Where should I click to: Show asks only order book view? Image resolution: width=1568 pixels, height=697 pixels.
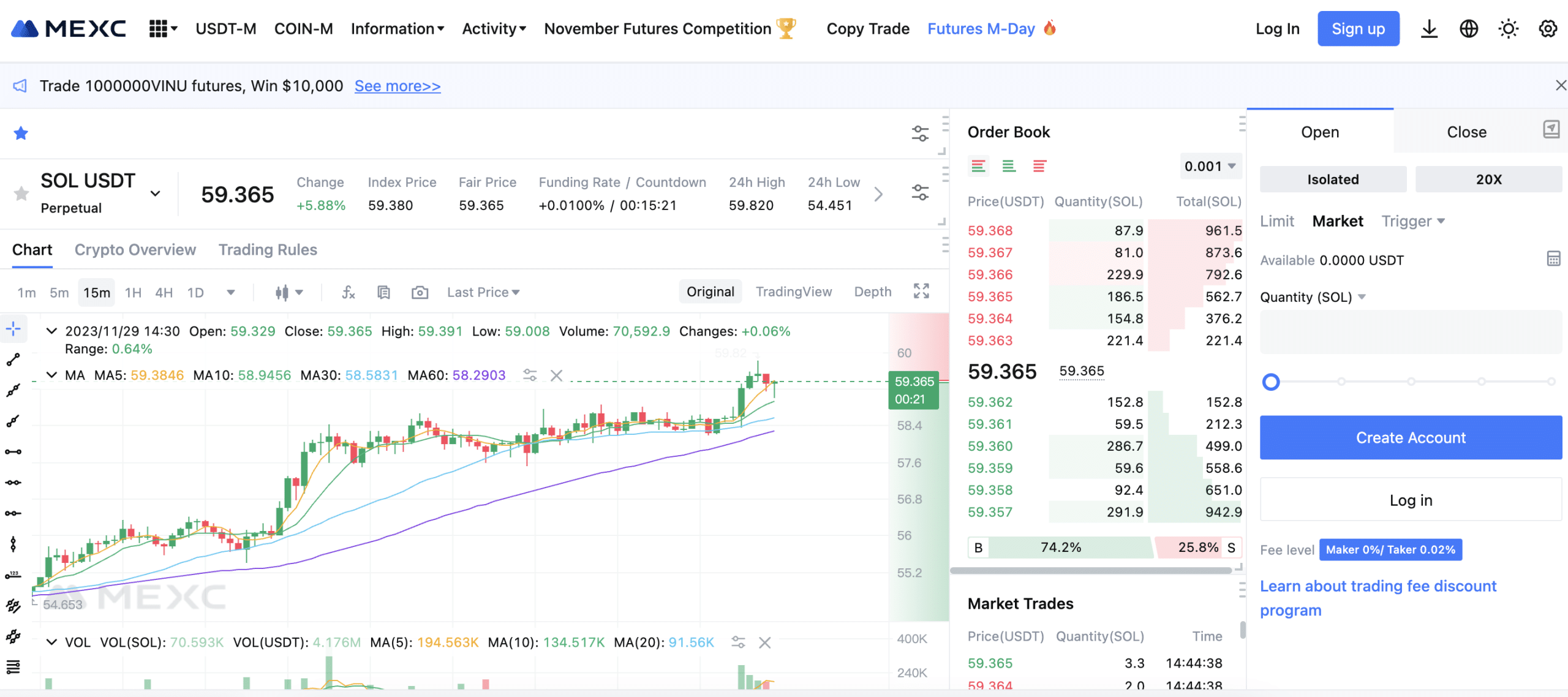pyautogui.click(x=1039, y=166)
